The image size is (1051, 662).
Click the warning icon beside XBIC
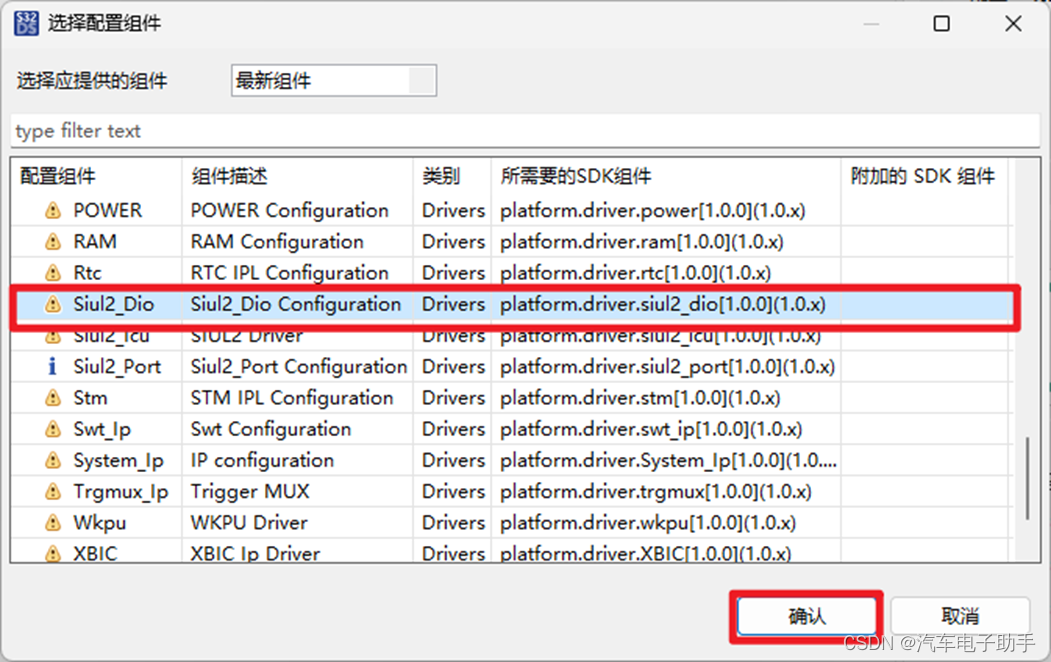pos(53,553)
